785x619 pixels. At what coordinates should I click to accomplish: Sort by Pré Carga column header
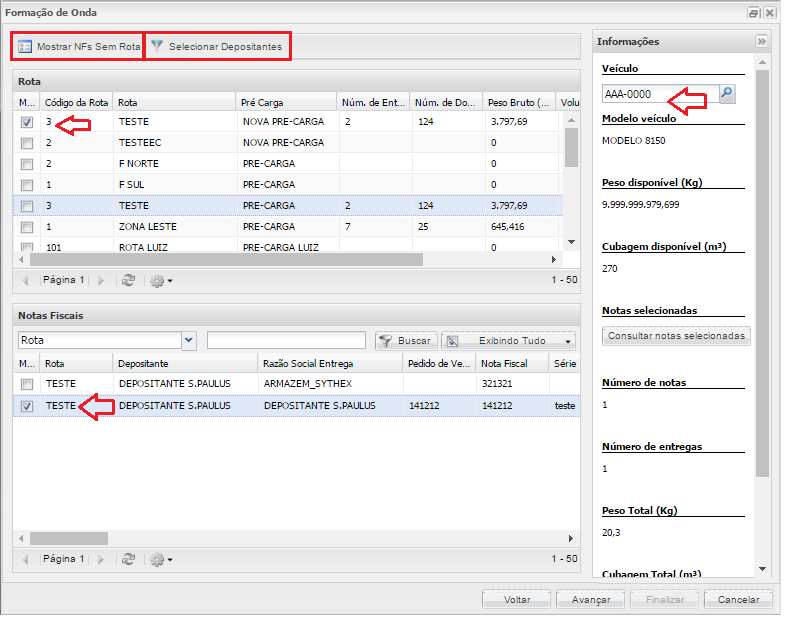286,103
